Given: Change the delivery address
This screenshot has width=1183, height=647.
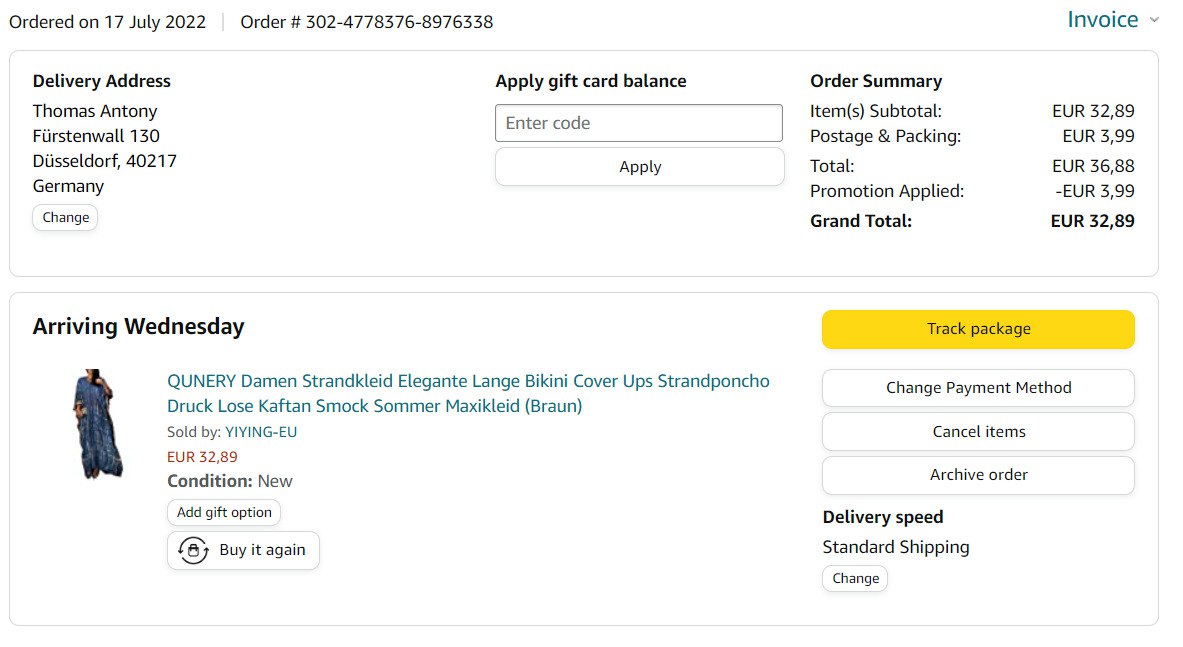Looking at the screenshot, I should click(x=65, y=218).
